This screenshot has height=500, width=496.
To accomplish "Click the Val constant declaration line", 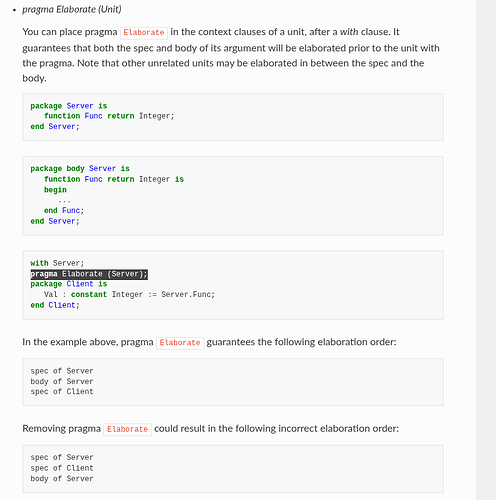I will 129,295.
